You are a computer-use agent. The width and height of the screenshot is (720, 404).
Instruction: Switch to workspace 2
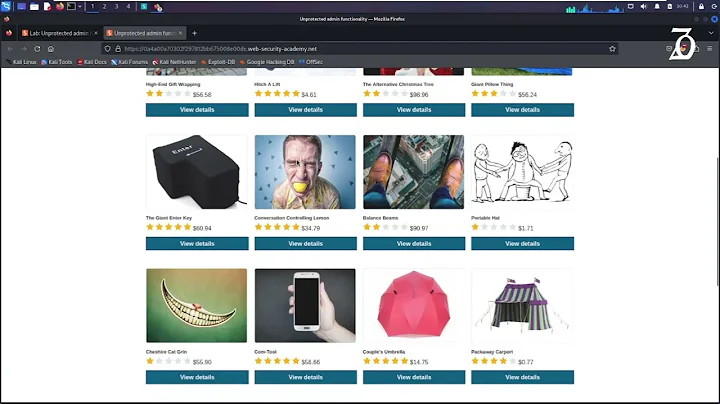coord(104,7)
